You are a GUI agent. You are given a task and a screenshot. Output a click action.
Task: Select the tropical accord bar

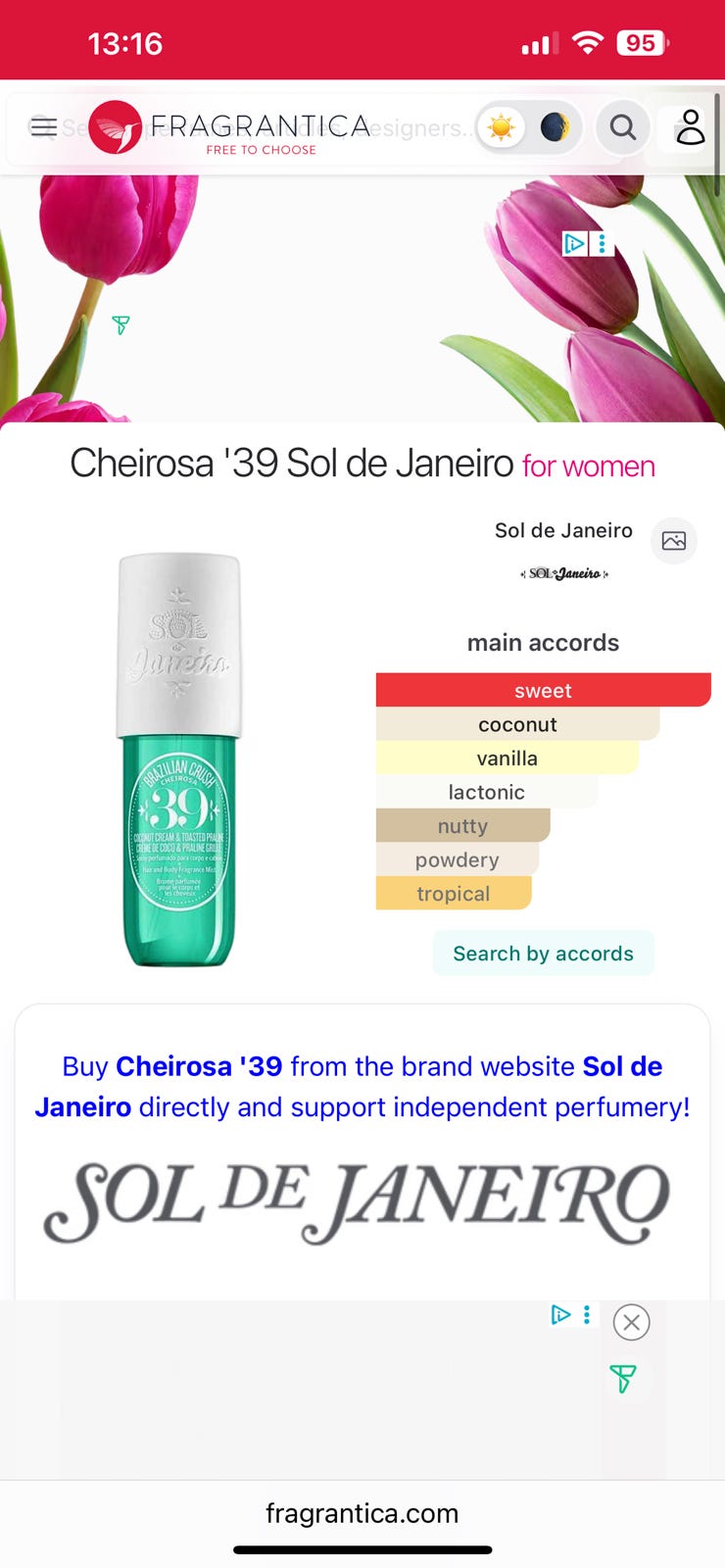[454, 893]
